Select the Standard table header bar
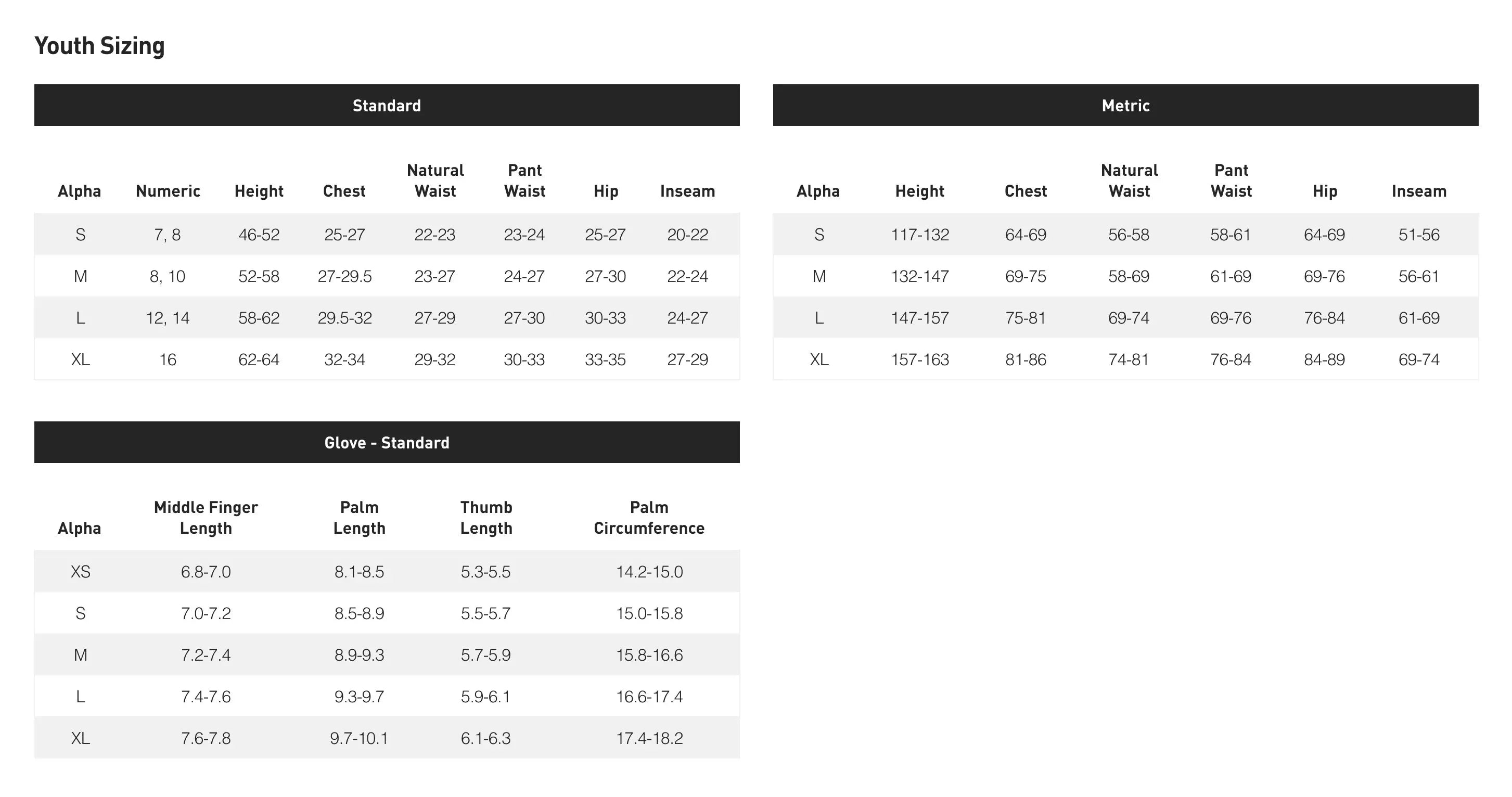Viewport: 1512px width, 797px height. click(386, 105)
